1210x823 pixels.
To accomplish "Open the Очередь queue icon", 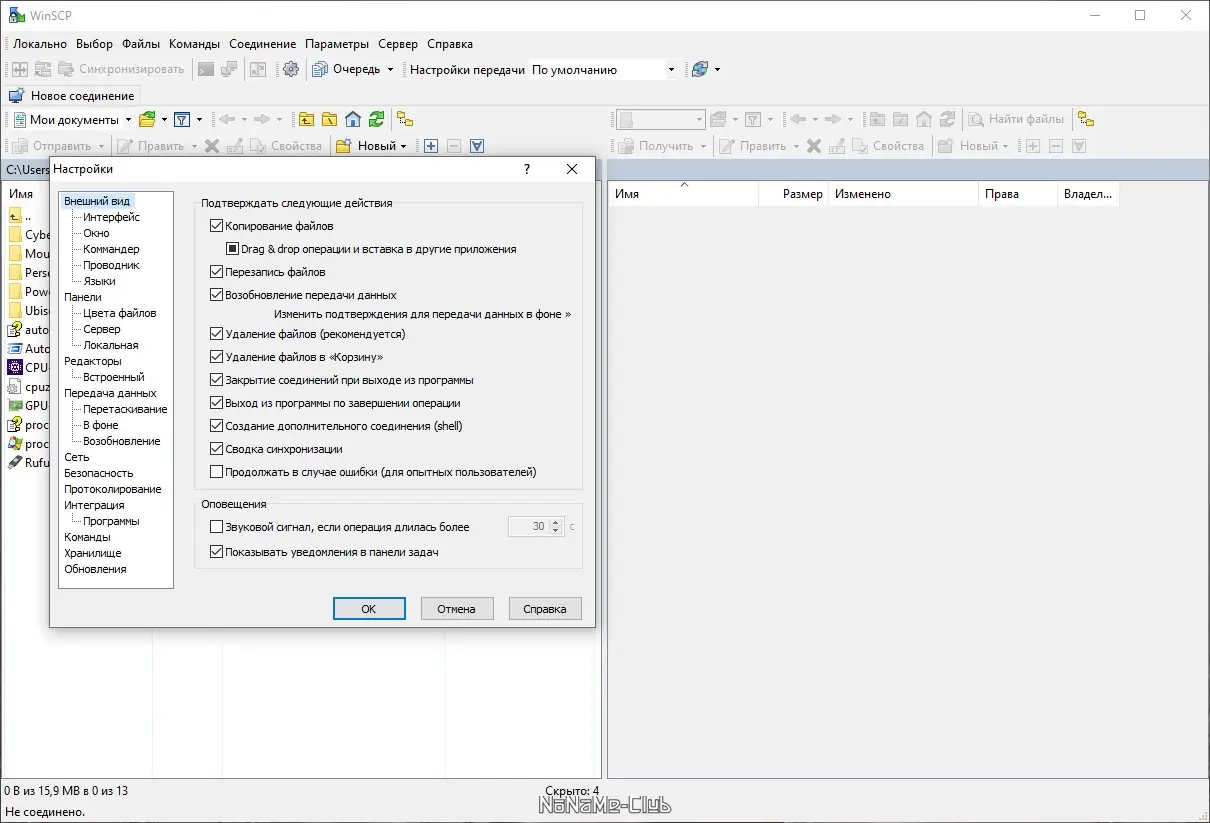I will point(320,69).
